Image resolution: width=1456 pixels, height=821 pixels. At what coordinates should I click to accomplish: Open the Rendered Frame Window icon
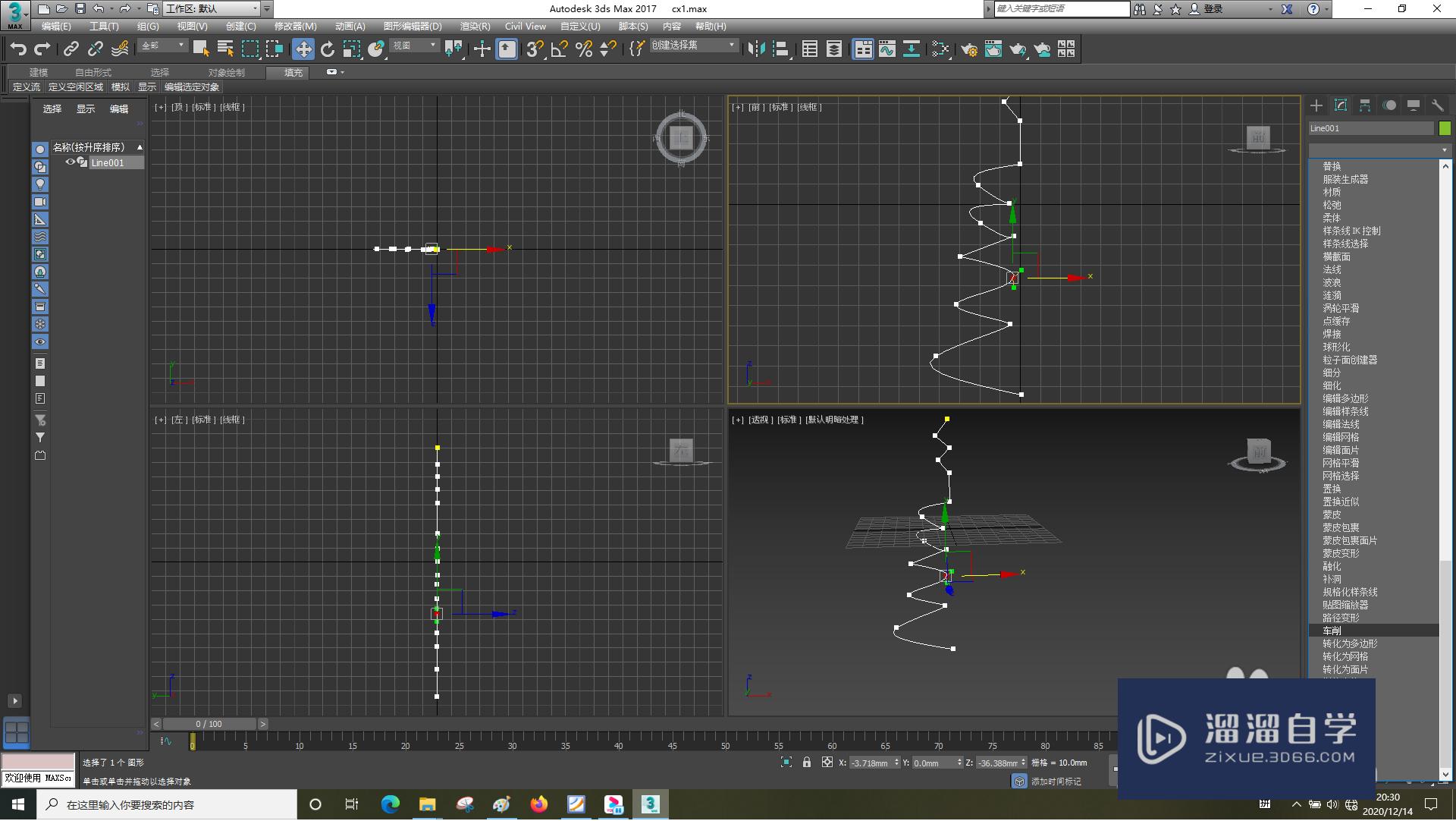[x=993, y=49]
